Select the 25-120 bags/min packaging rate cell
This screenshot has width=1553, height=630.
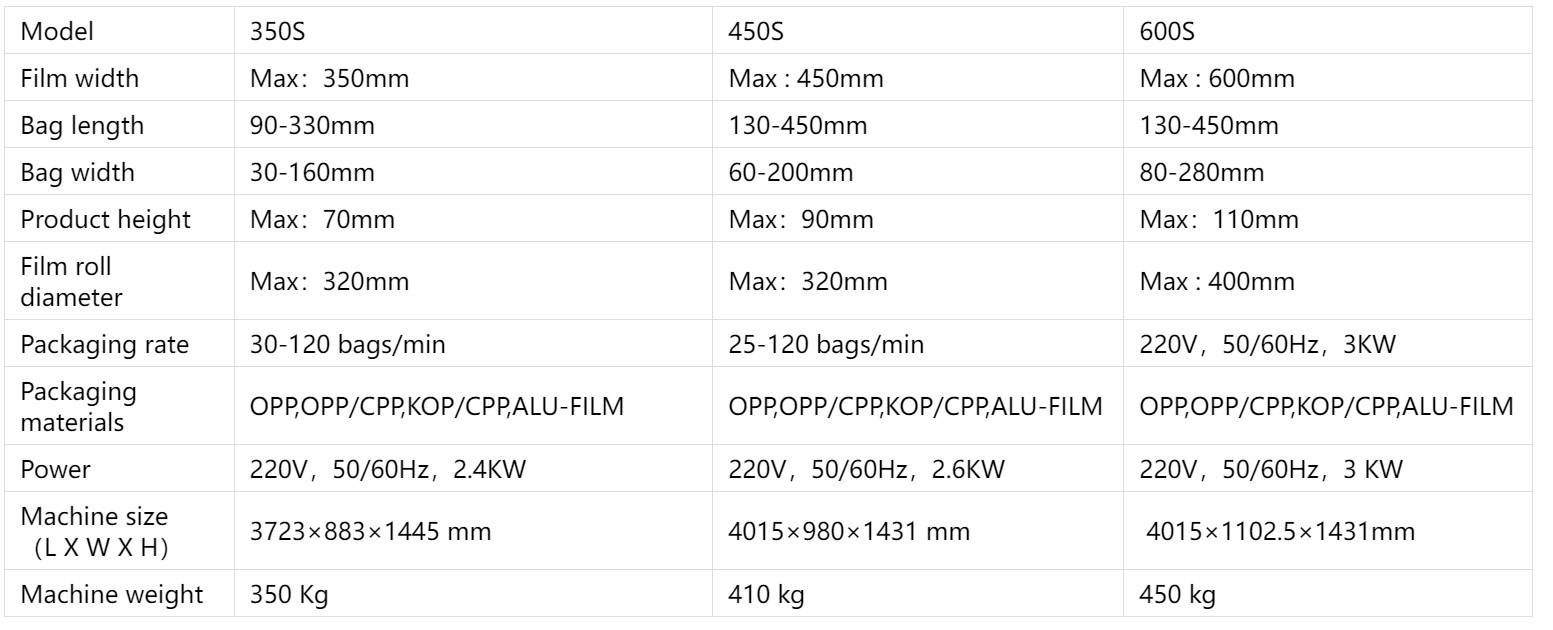click(826, 345)
